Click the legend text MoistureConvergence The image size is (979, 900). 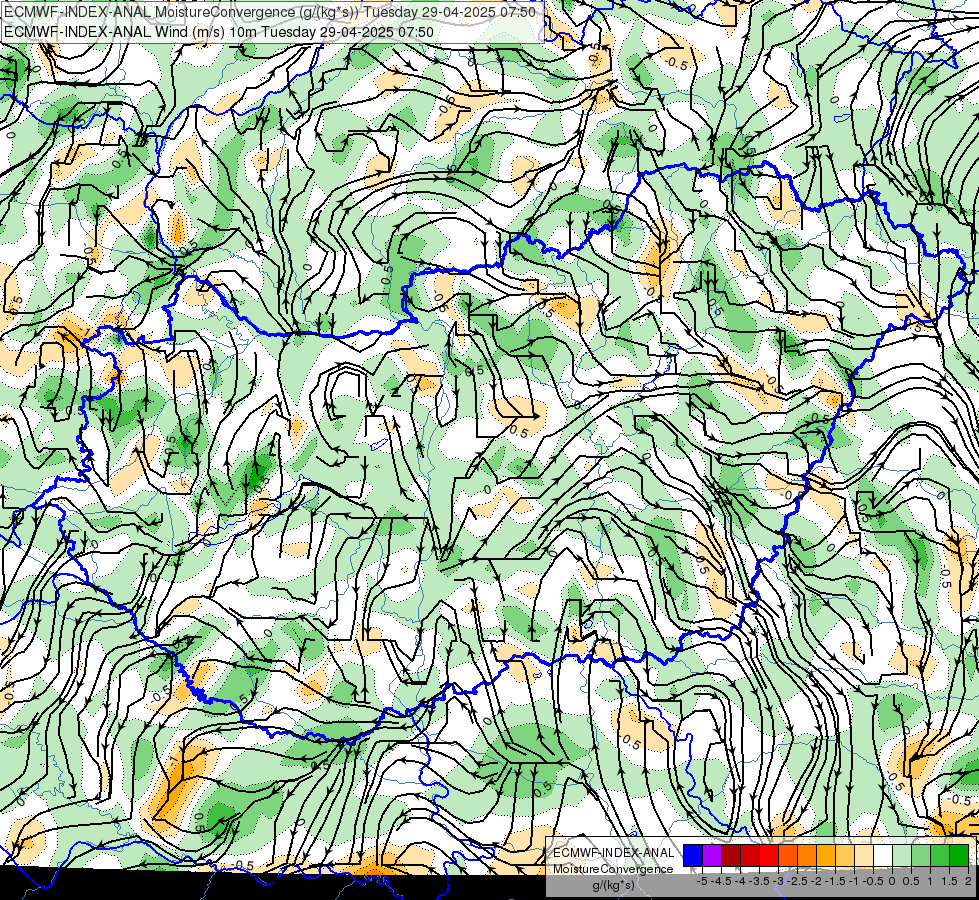coord(613,869)
